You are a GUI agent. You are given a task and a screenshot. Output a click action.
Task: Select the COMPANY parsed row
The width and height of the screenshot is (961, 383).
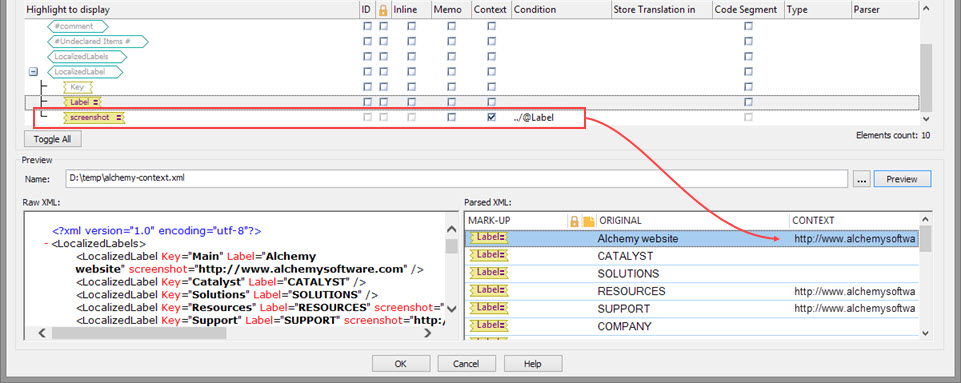(692, 326)
